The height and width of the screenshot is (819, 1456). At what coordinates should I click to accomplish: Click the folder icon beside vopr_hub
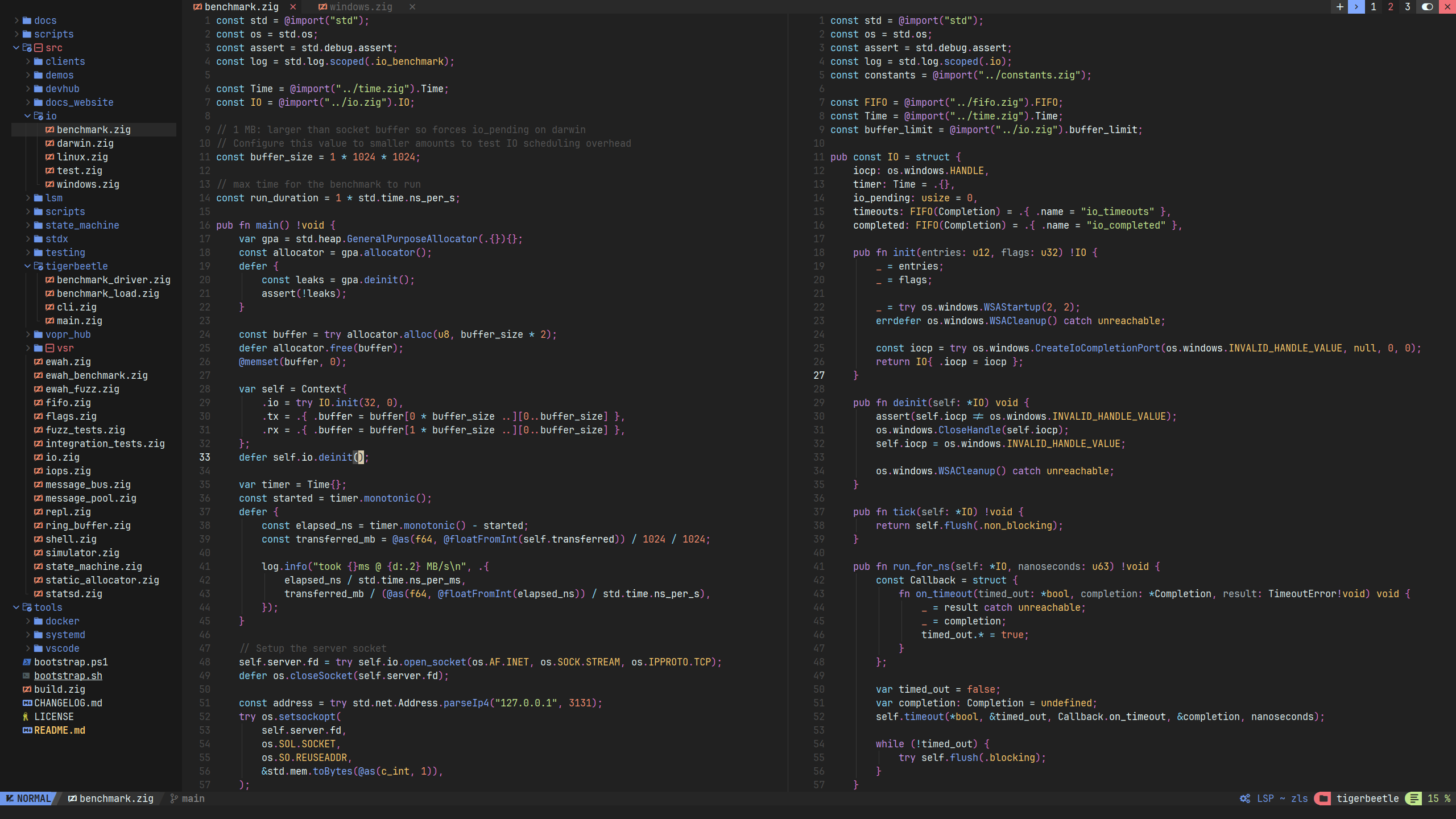(38, 334)
